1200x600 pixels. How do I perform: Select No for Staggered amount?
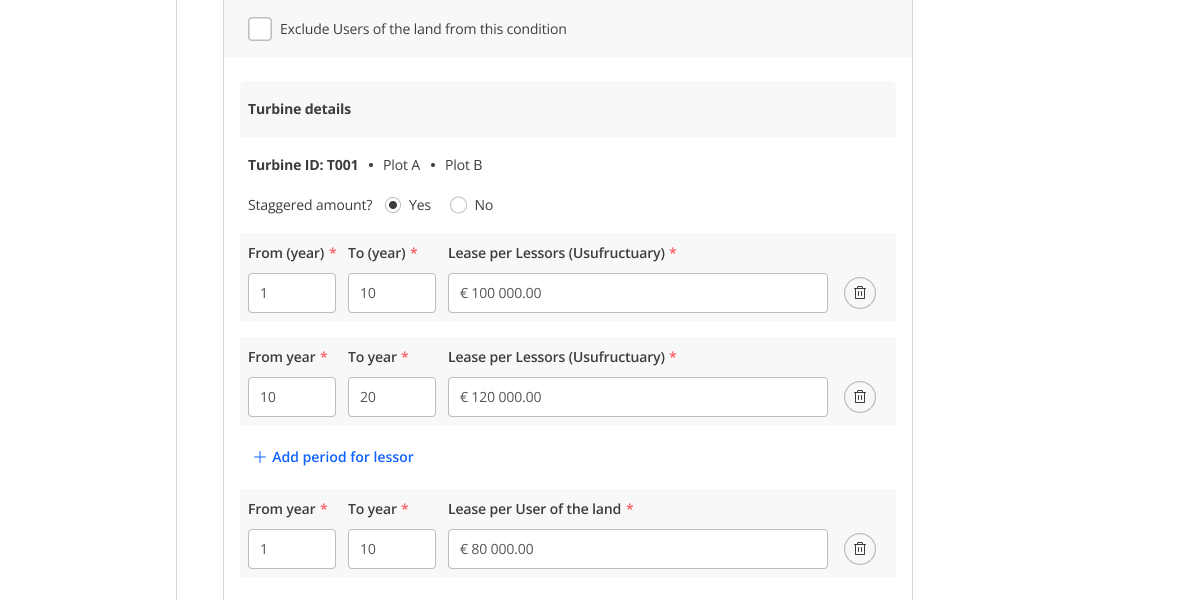click(459, 205)
